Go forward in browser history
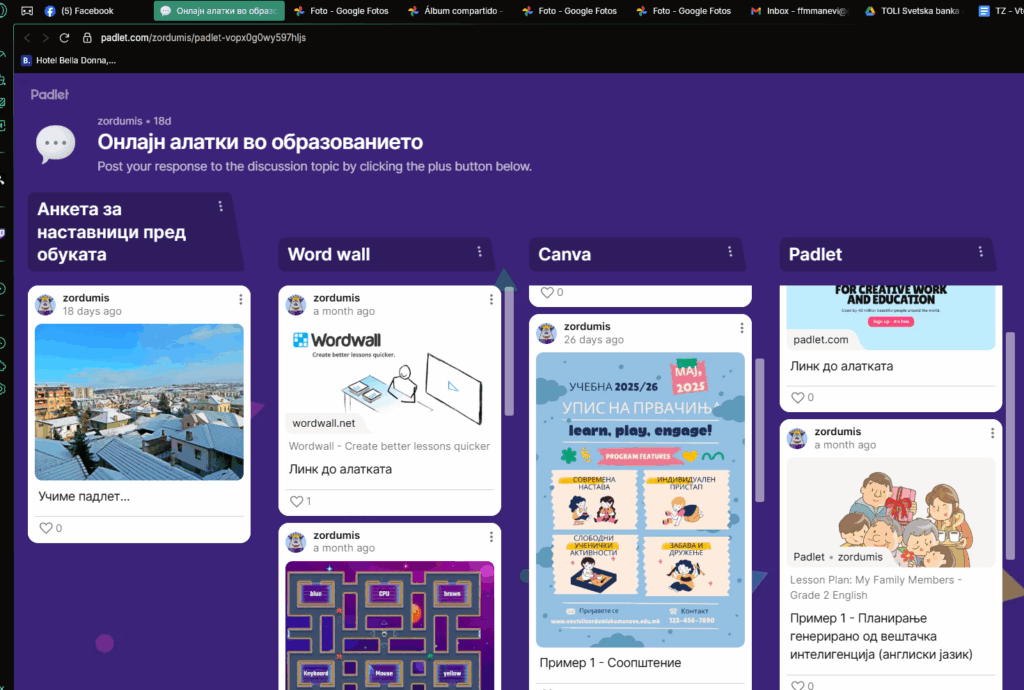This screenshot has height=690, width=1024. coord(45,38)
